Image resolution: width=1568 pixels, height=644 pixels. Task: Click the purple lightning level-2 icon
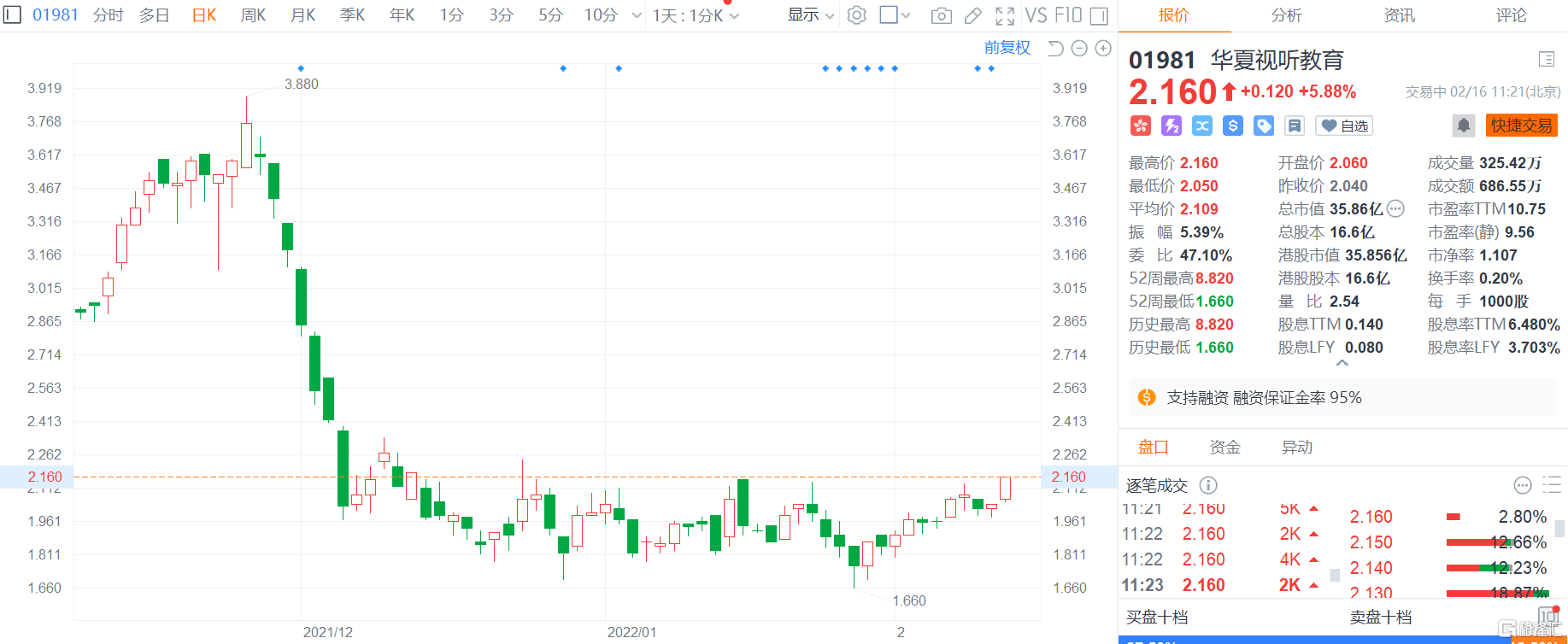click(x=1172, y=126)
